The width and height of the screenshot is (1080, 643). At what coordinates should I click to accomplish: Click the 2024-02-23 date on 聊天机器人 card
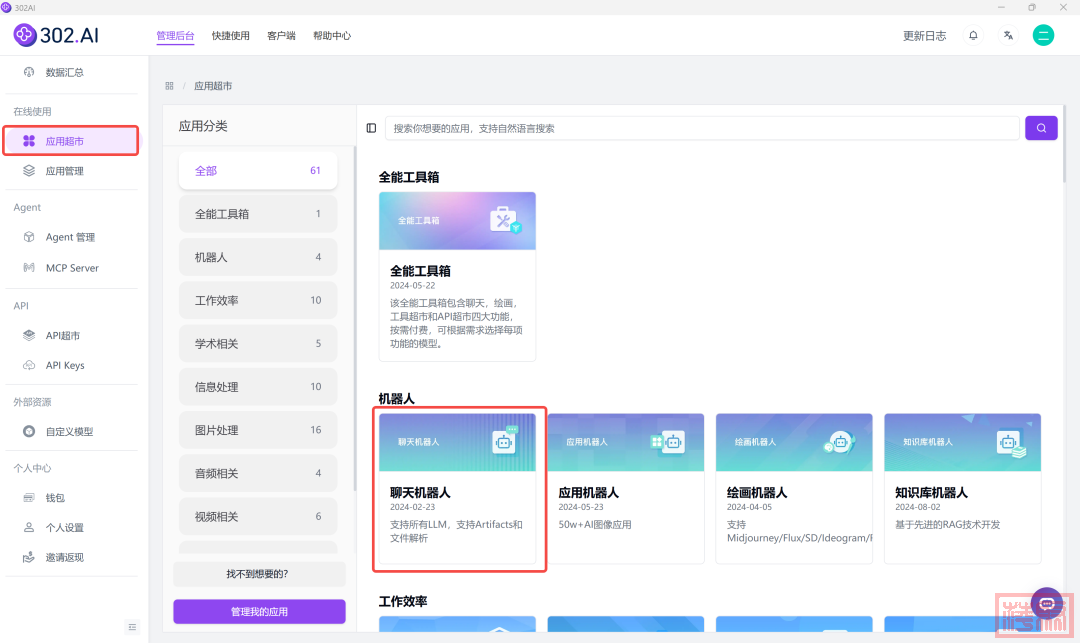(x=413, y=507)
